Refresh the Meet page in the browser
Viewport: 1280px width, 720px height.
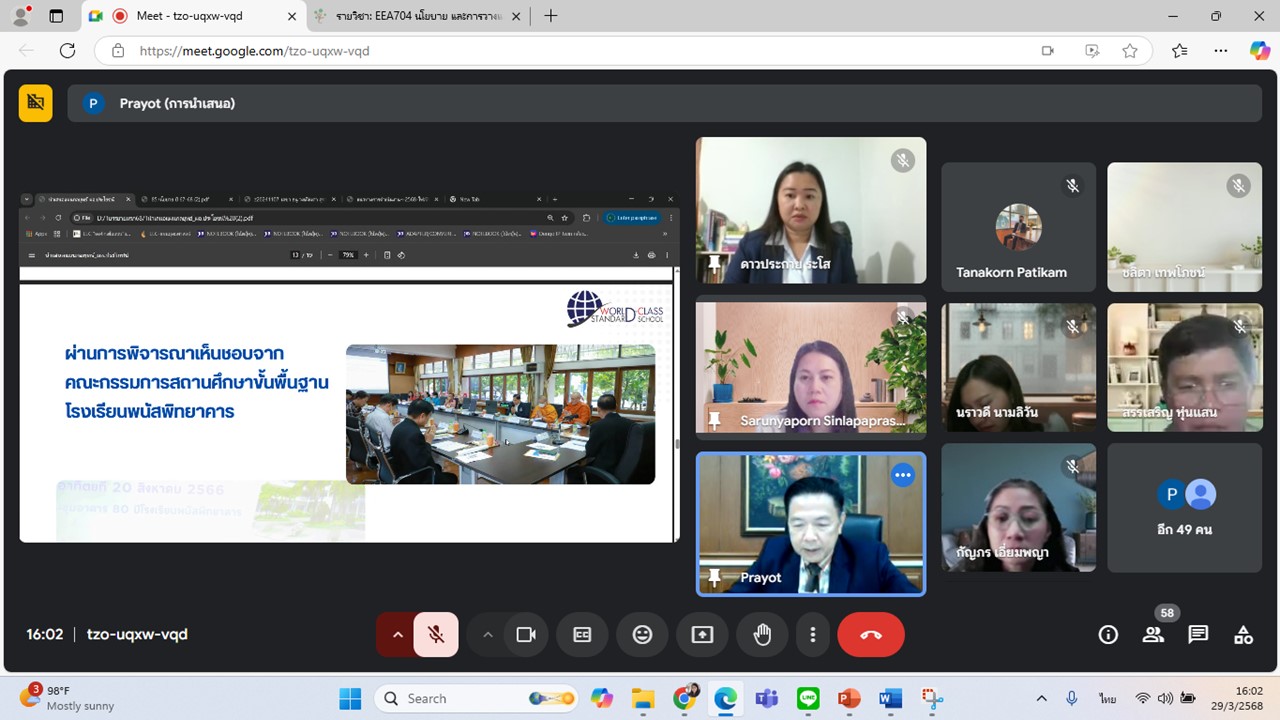[68, 51]
